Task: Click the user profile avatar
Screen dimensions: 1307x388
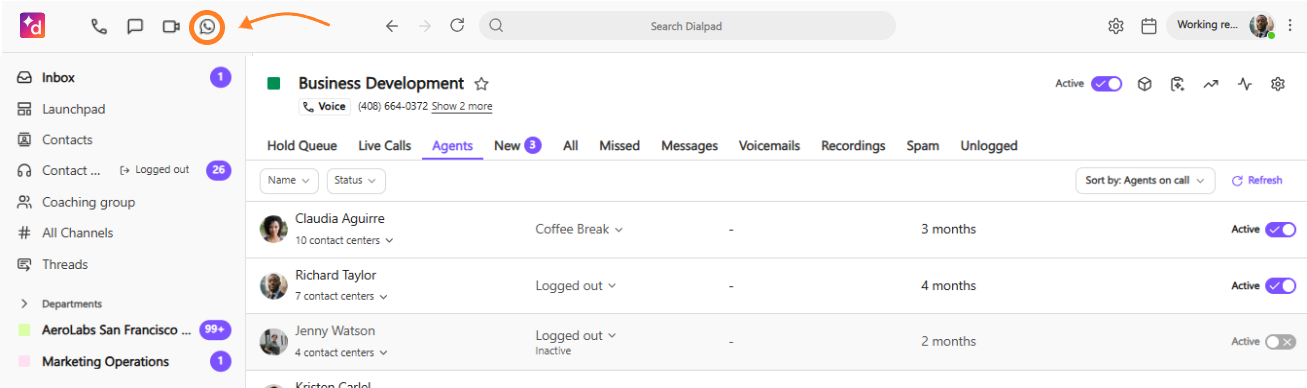Action: [1262, 26]
